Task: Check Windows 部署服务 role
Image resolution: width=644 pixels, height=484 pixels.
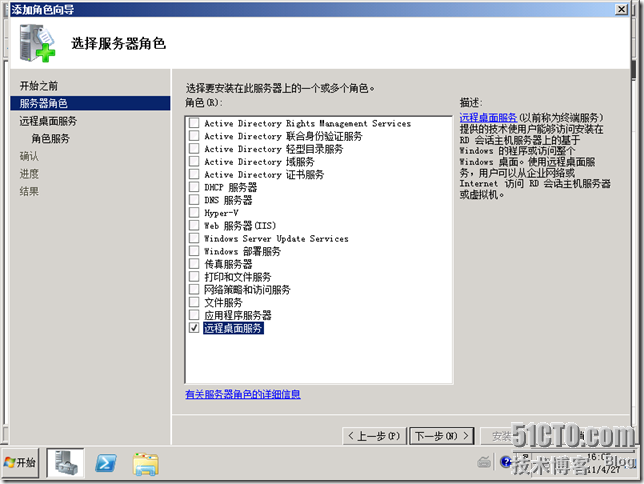Action: pos(194,251)
